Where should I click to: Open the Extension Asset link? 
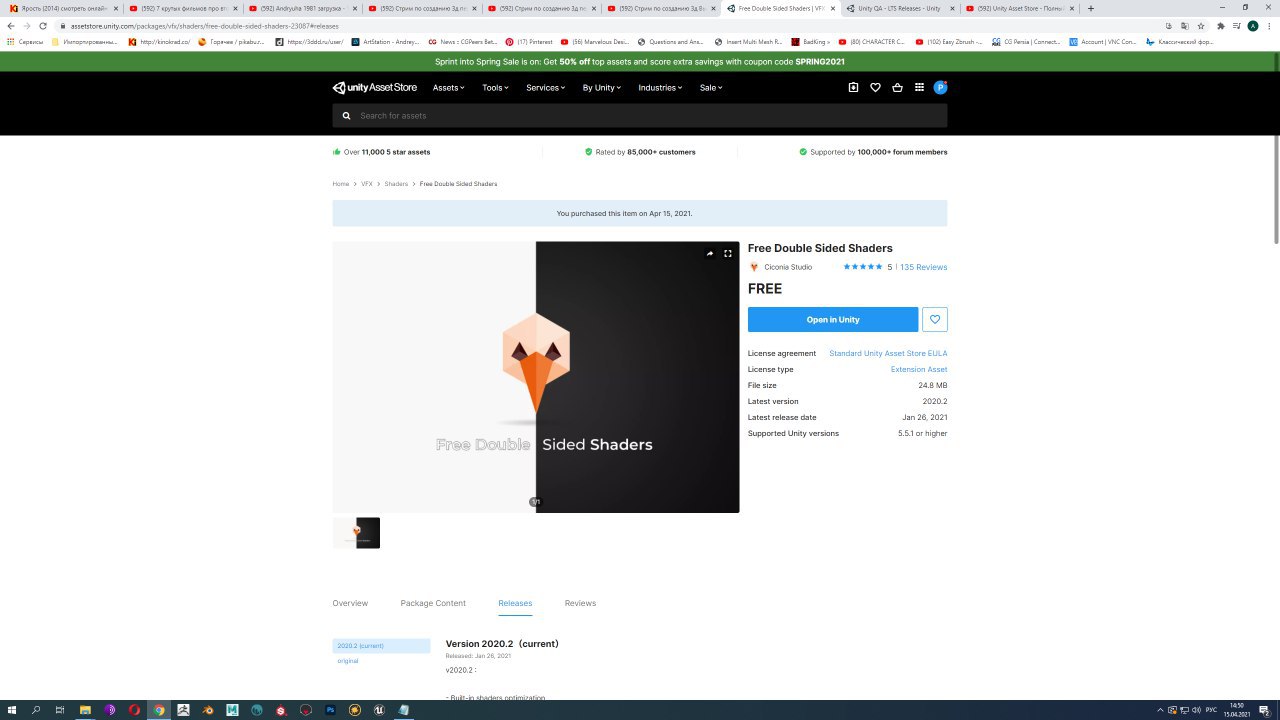coord(919,369)
